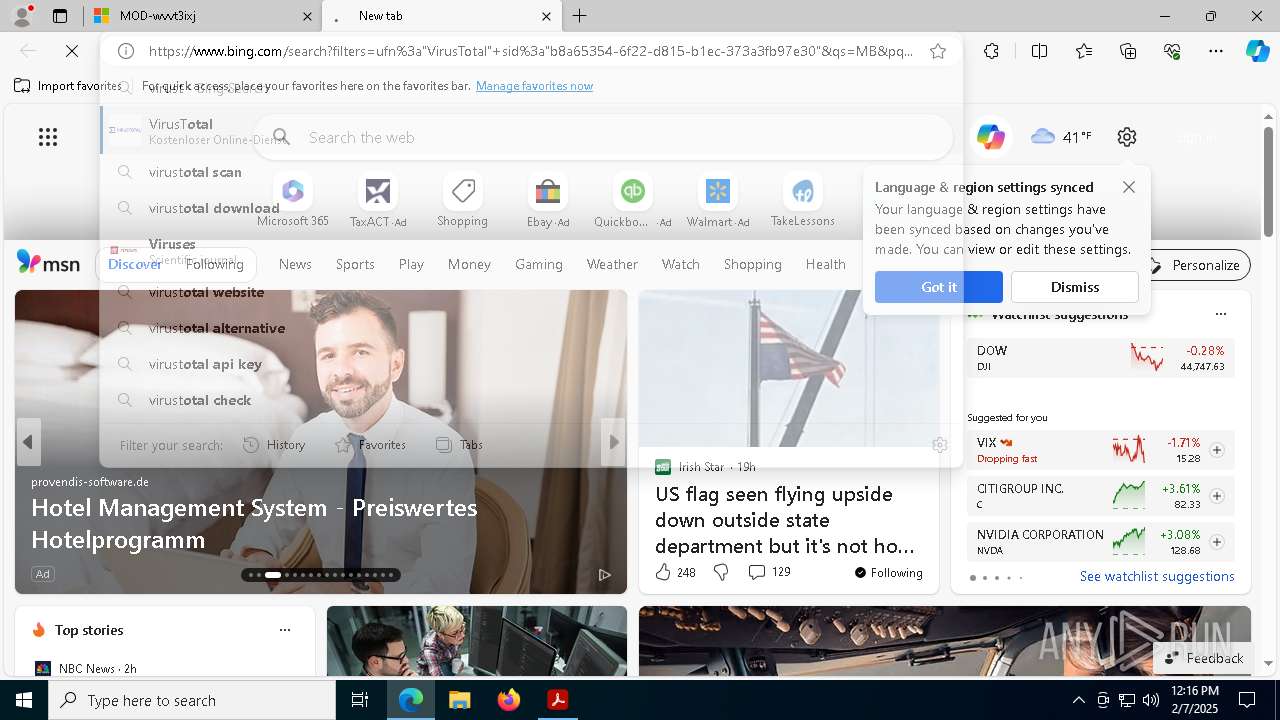Image resolution: width=1280 pixels, height=720 pixels.
Task: Switch to the MOD-wvvt3ixj browser tab
Action: (200, 16)
